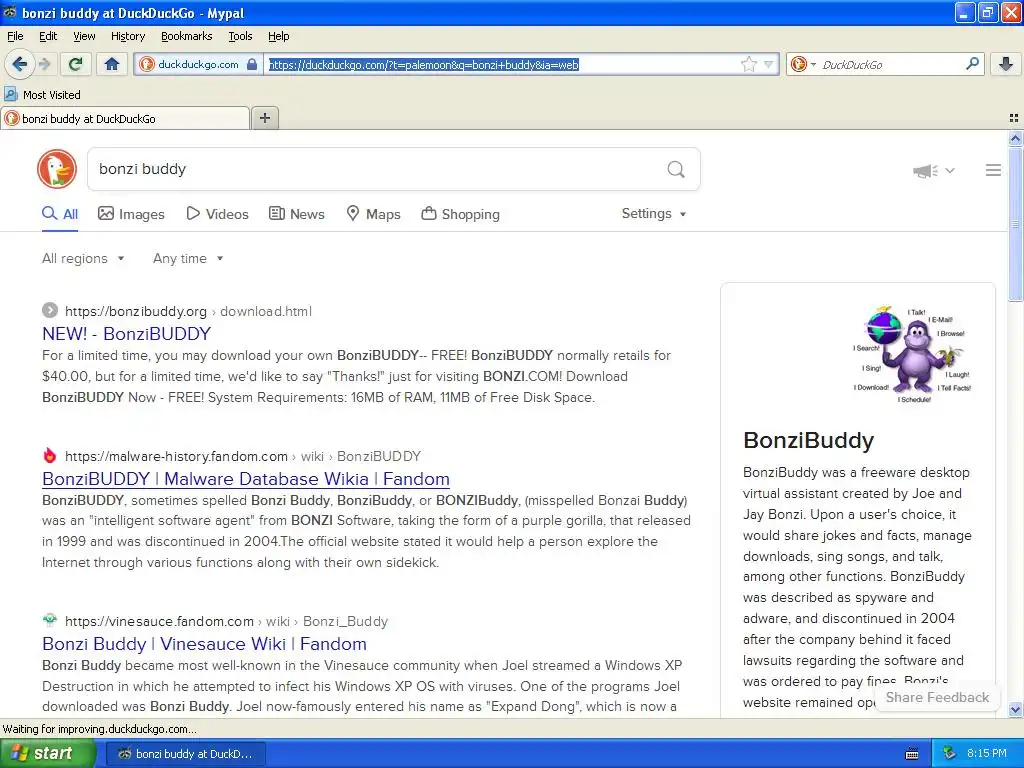The height and width of the screenshot is (768, 1024).
Task: Open the File menu
Action: point(15,36)
